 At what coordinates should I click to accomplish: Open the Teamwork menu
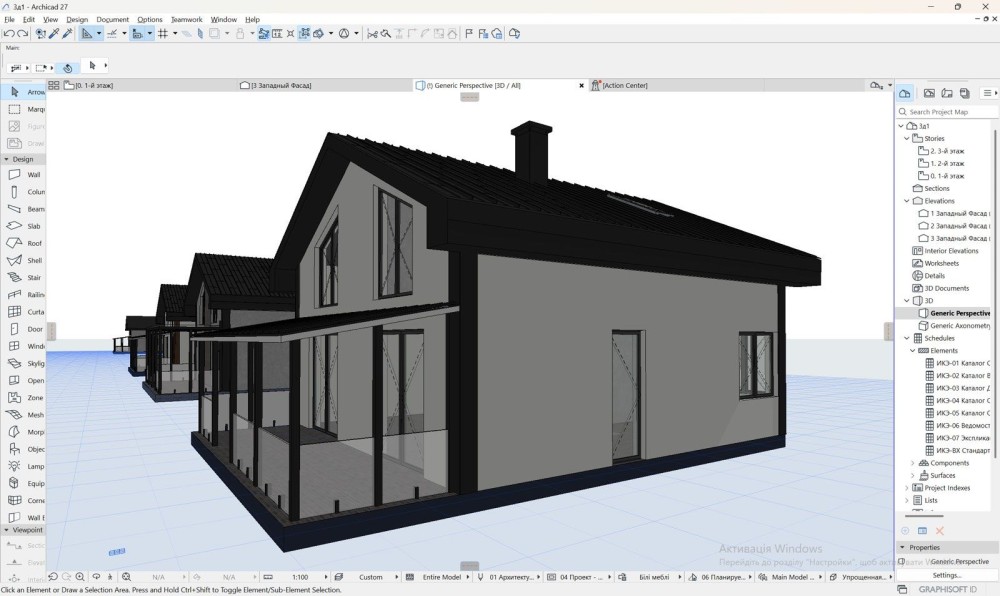point(186,19)
